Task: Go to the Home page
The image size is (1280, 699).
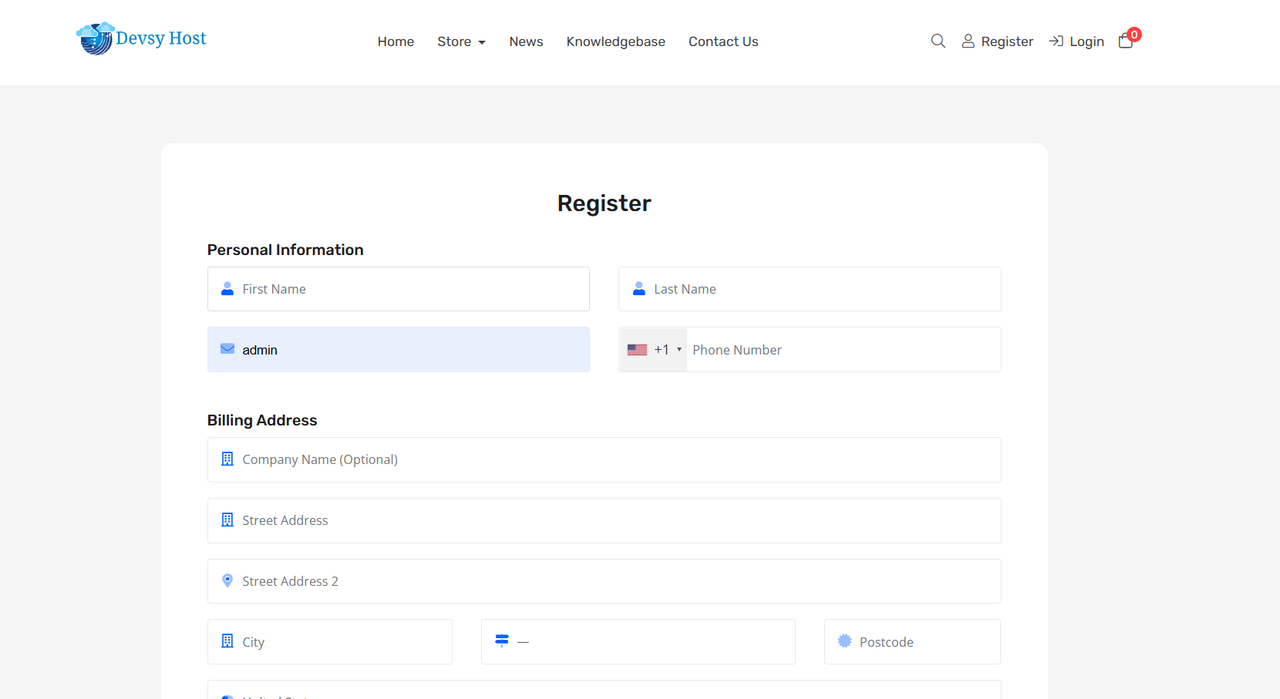Action: (x=396, y=41)
